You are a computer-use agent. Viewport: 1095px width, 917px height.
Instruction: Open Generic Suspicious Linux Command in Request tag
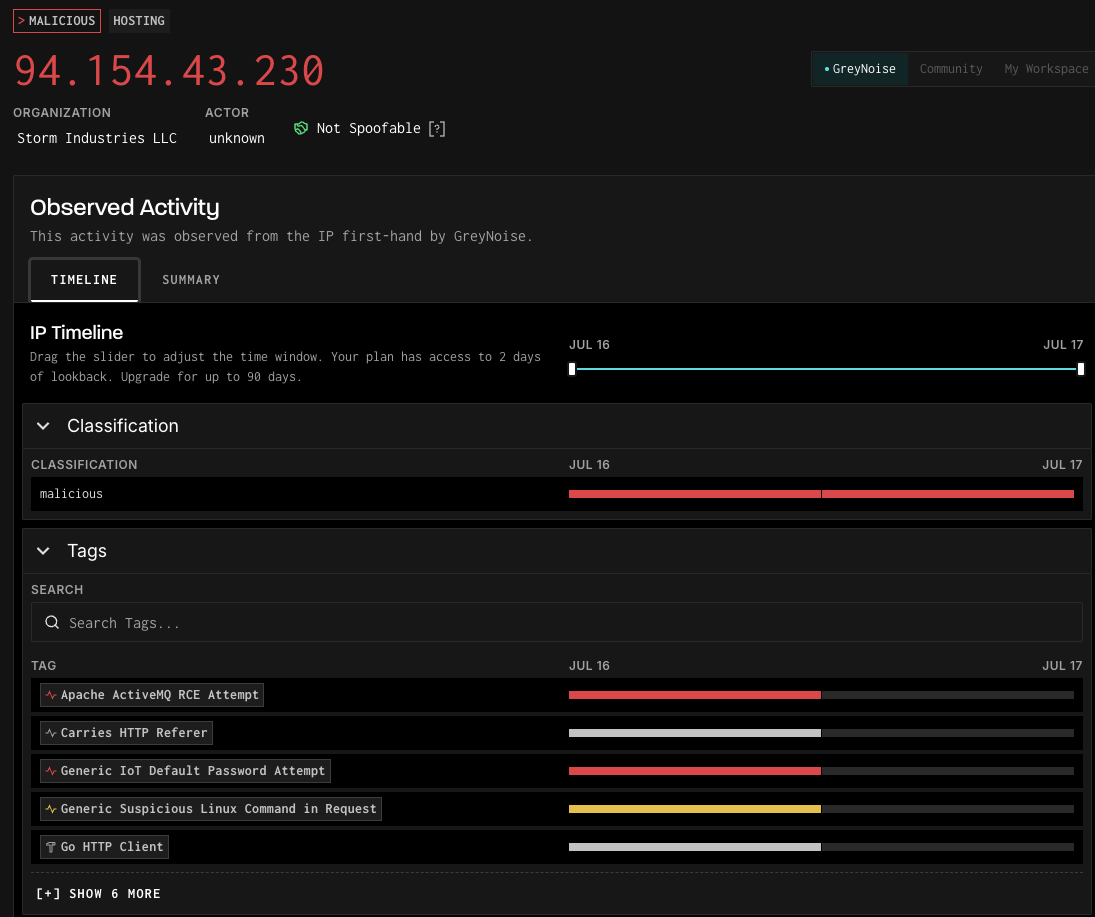[x=211, y=809]
